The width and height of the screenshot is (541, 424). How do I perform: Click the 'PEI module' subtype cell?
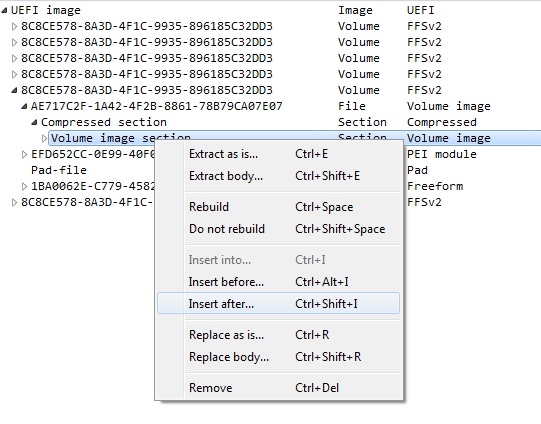coord(442,154)
